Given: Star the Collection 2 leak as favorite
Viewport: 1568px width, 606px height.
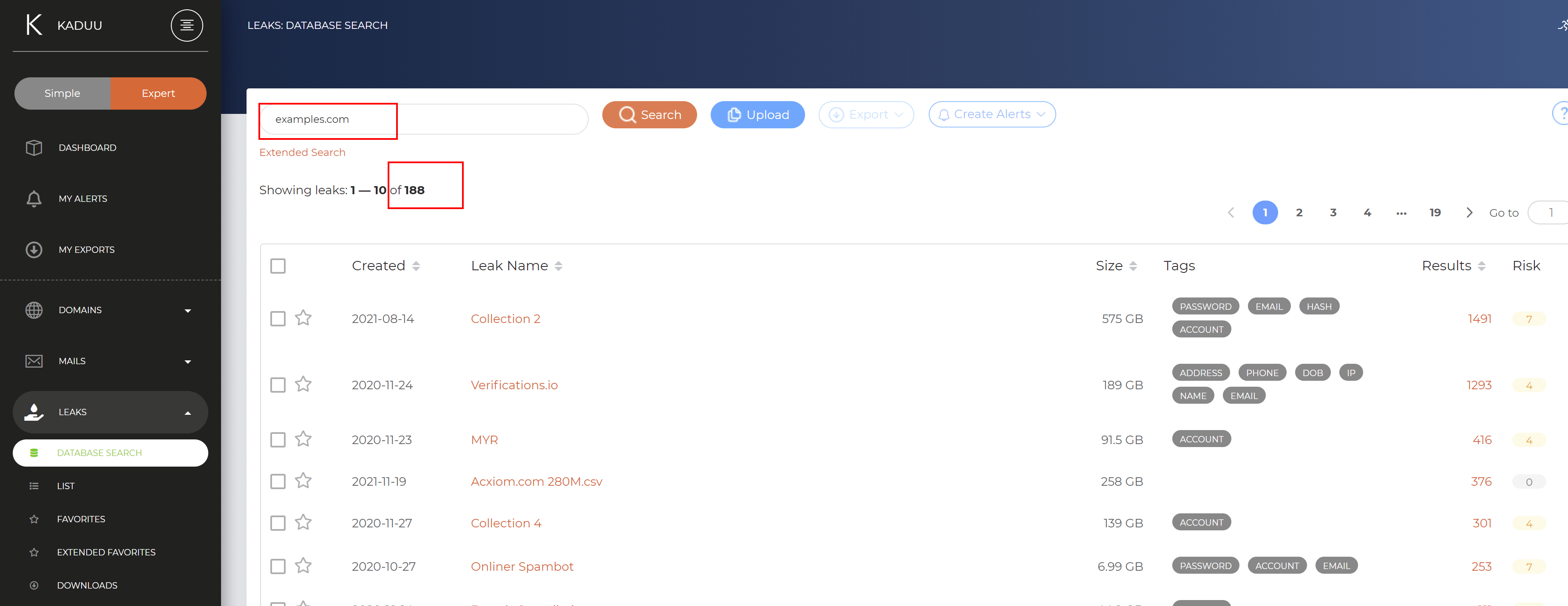Looking at the screenshot, I should (303, 317).
